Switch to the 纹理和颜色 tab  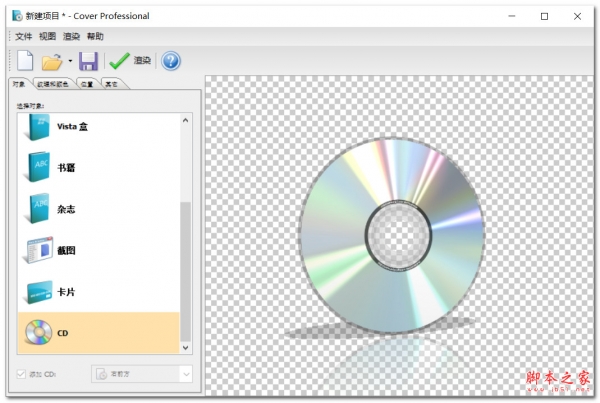coord(53,84)
